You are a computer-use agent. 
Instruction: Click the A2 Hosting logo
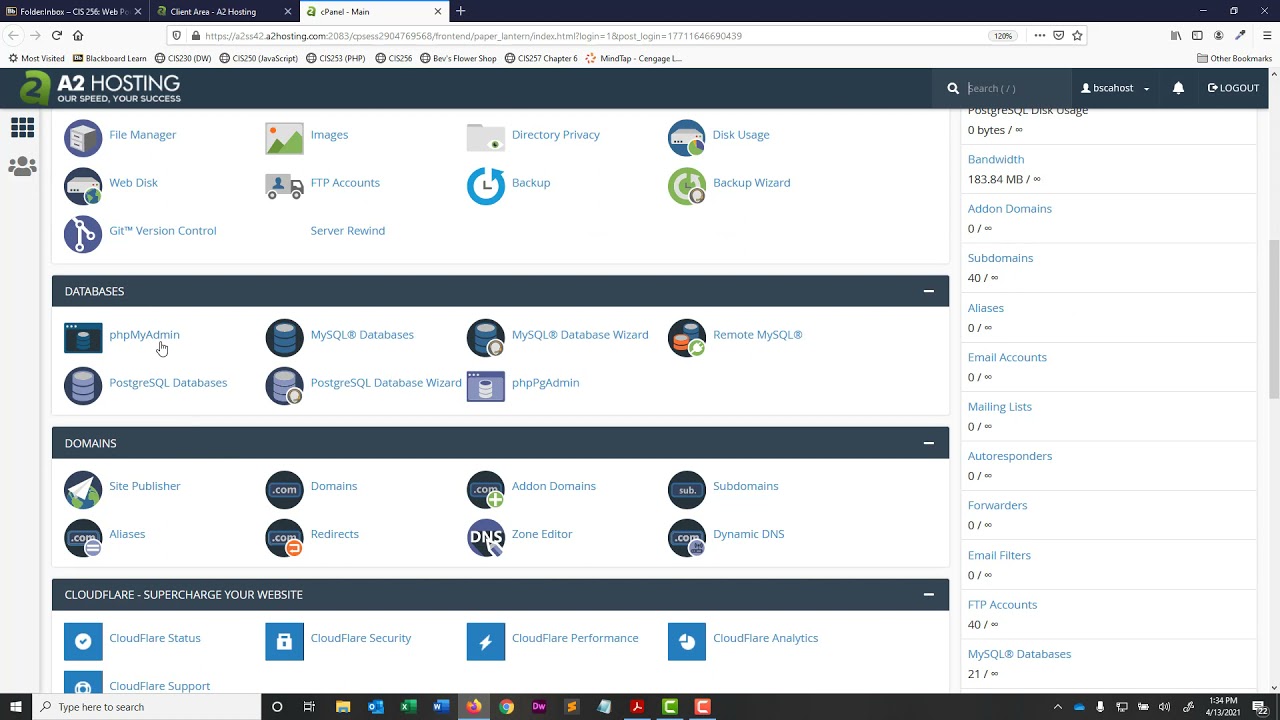click(x=100, y=88)
